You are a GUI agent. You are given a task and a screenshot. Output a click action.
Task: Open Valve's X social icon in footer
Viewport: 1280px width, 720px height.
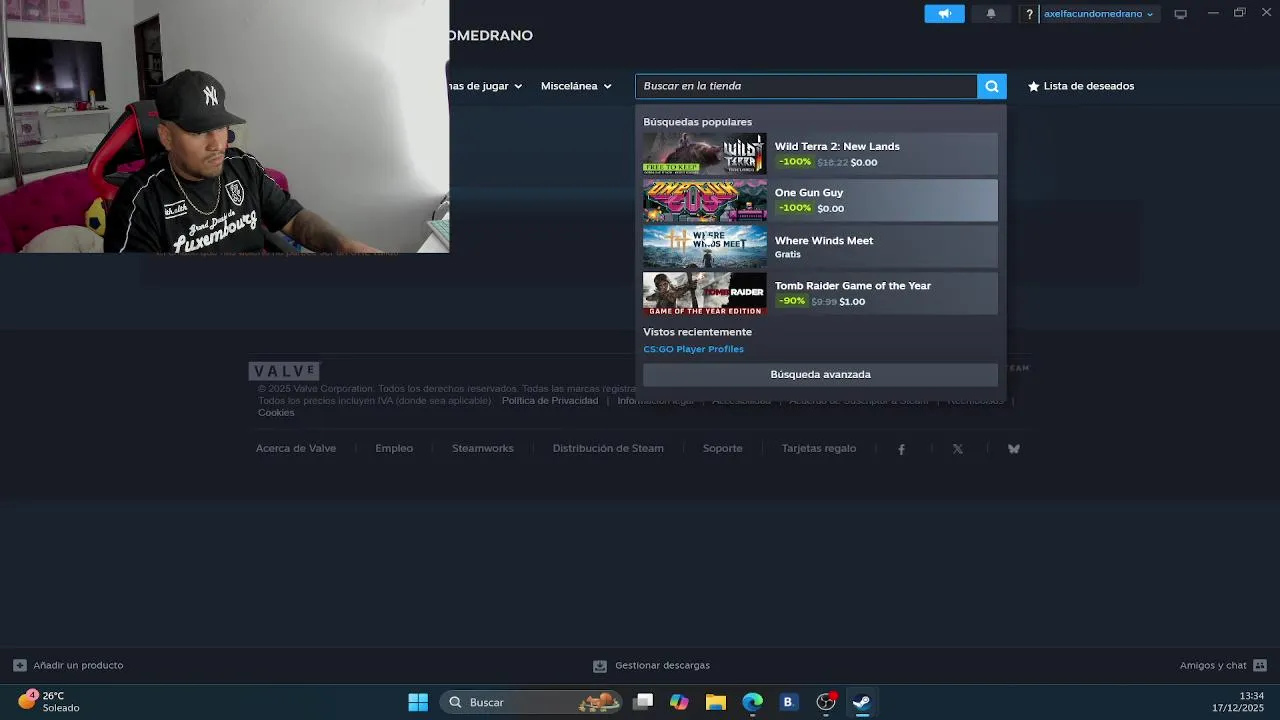coord(958,449)
